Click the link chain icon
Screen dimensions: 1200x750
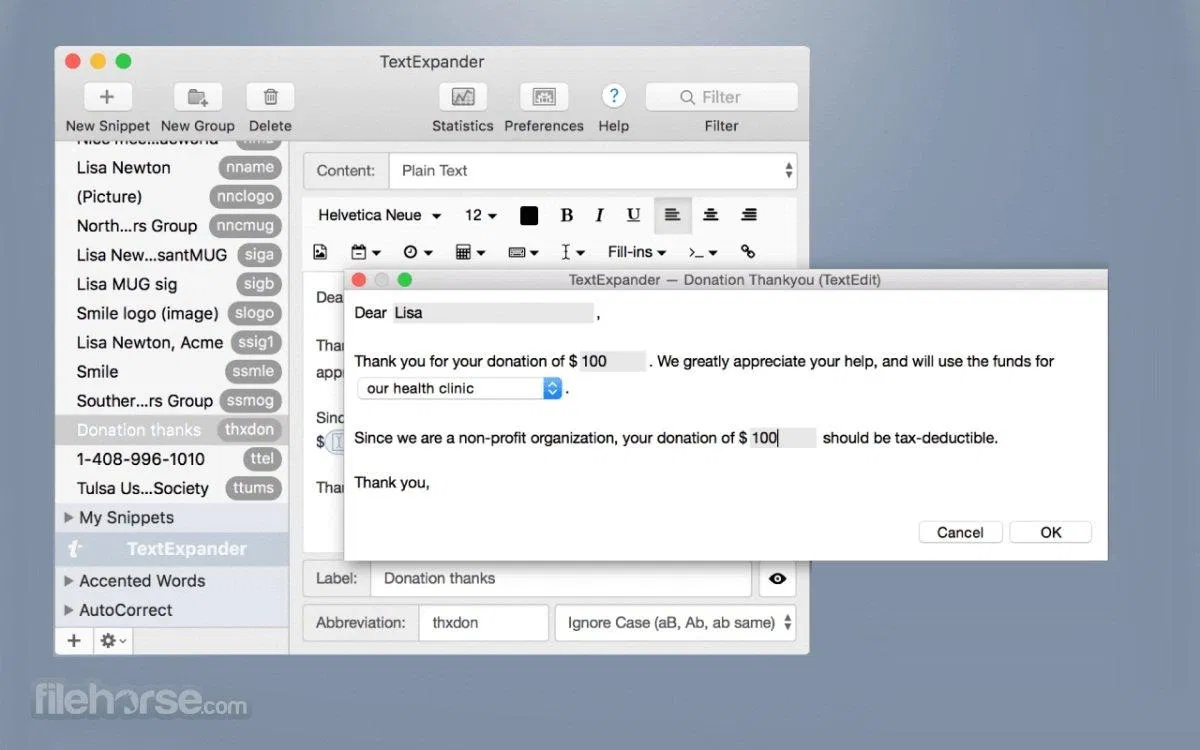748,252
